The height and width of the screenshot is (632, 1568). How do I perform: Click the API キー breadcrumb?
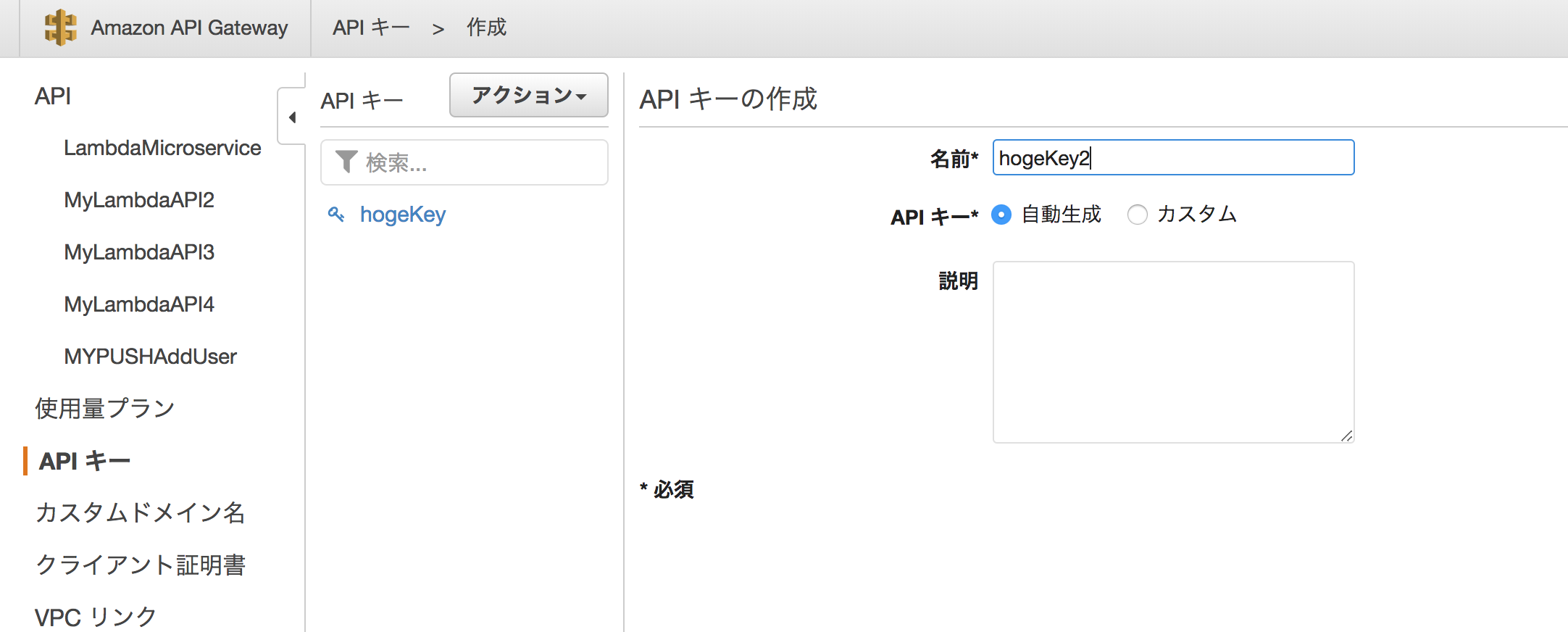pos(371,28)
